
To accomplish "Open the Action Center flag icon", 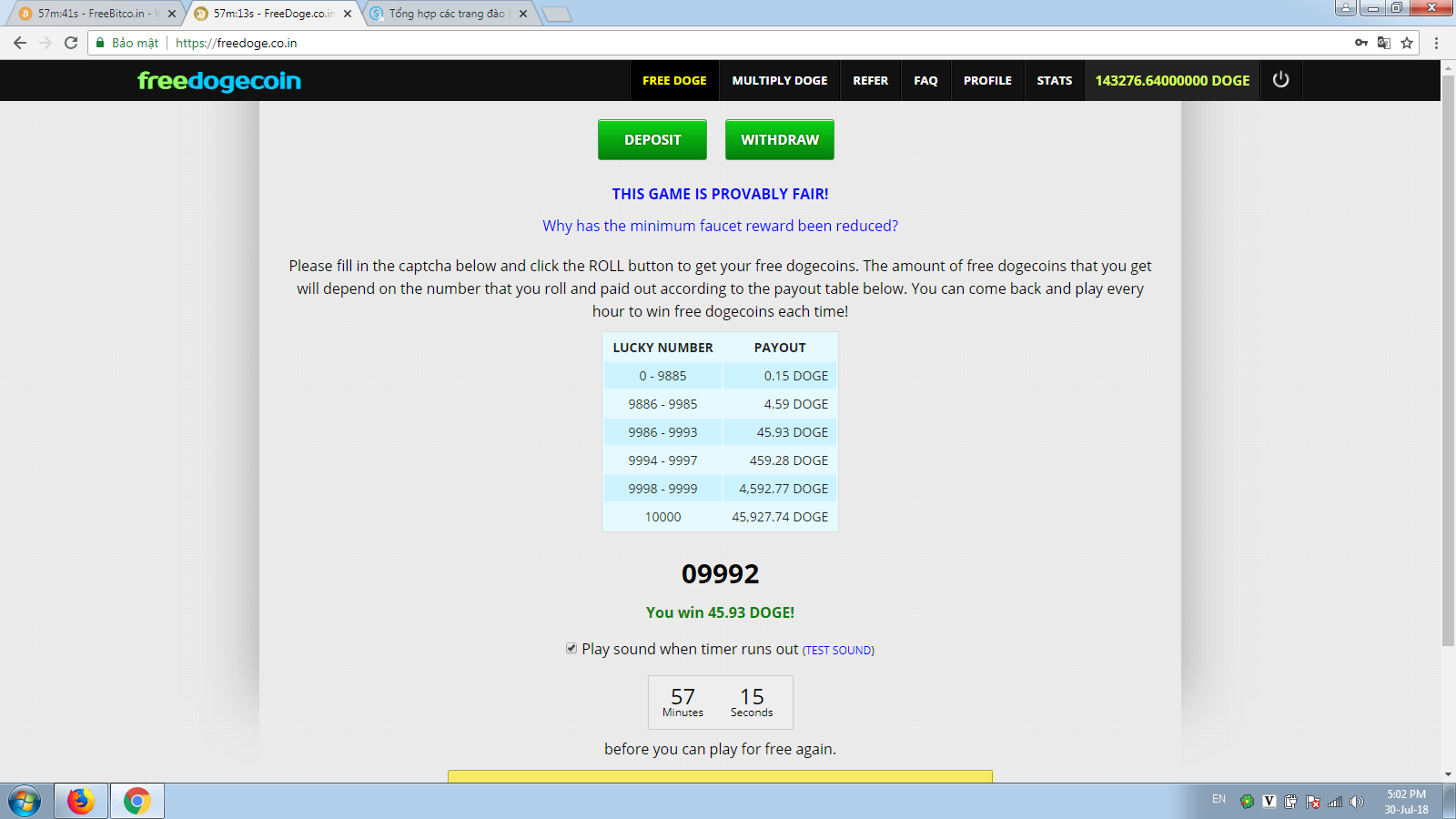I will pos(1312,802).
